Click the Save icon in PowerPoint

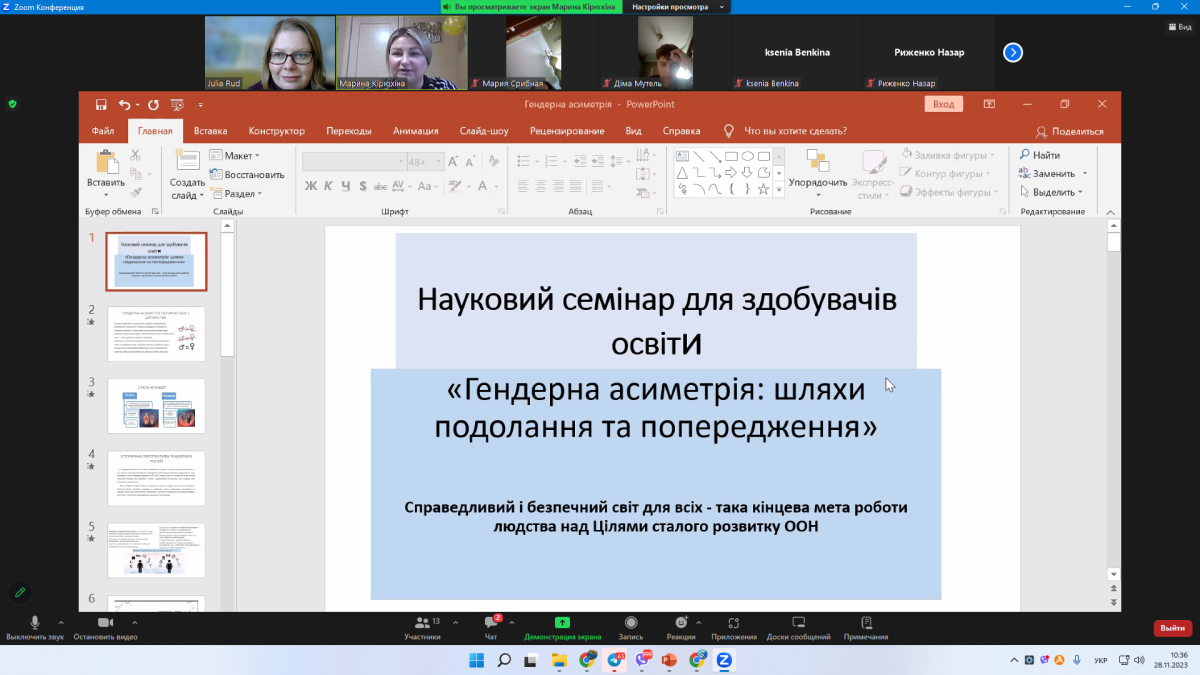pyautogui.click(x=101, y=104)
